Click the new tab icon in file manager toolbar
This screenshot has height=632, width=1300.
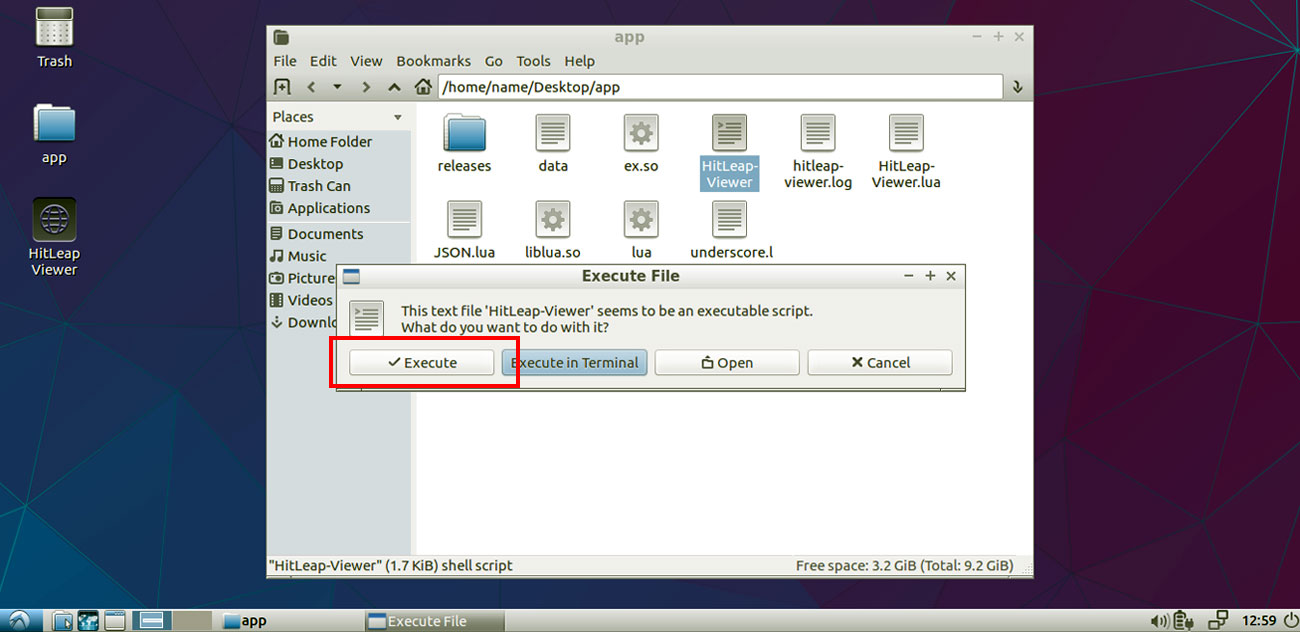pyautogui.click(x=282, y=87)
